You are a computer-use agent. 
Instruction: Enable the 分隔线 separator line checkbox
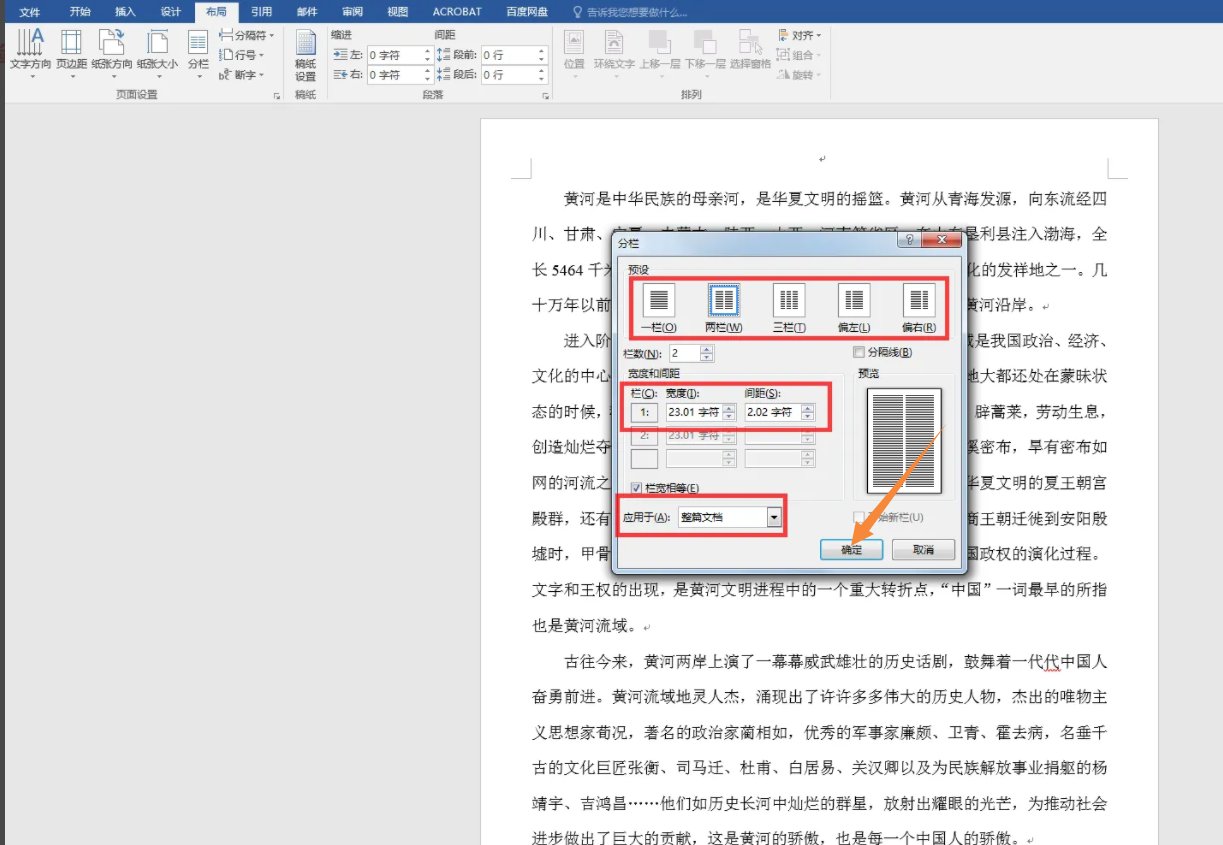858,351
